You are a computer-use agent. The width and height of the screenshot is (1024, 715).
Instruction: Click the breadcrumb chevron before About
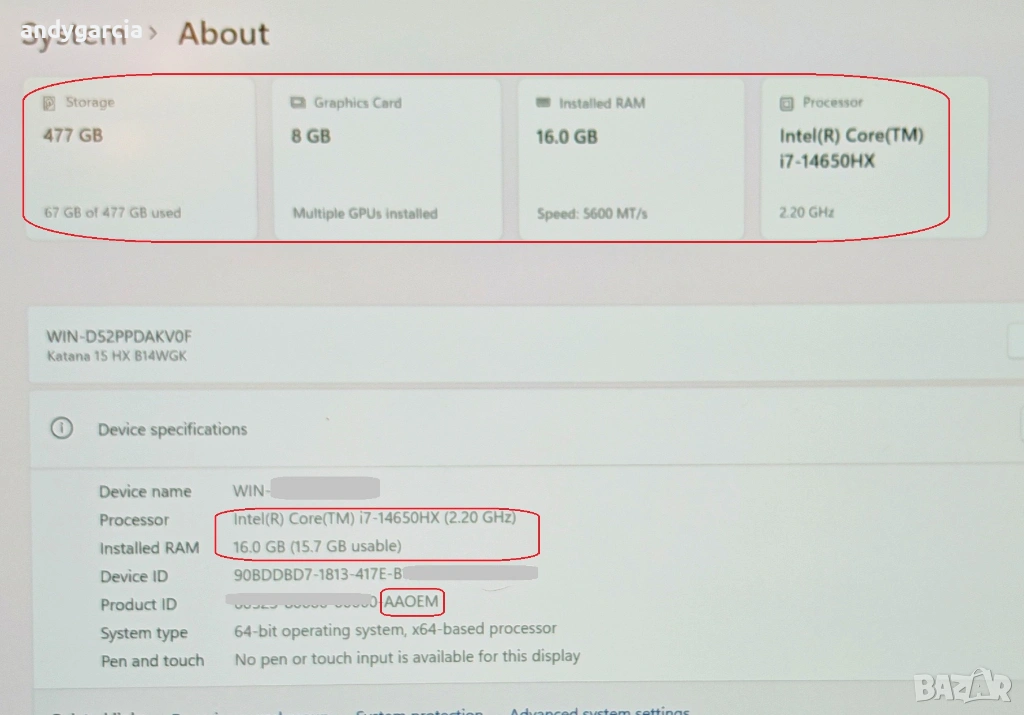[153, 35]
